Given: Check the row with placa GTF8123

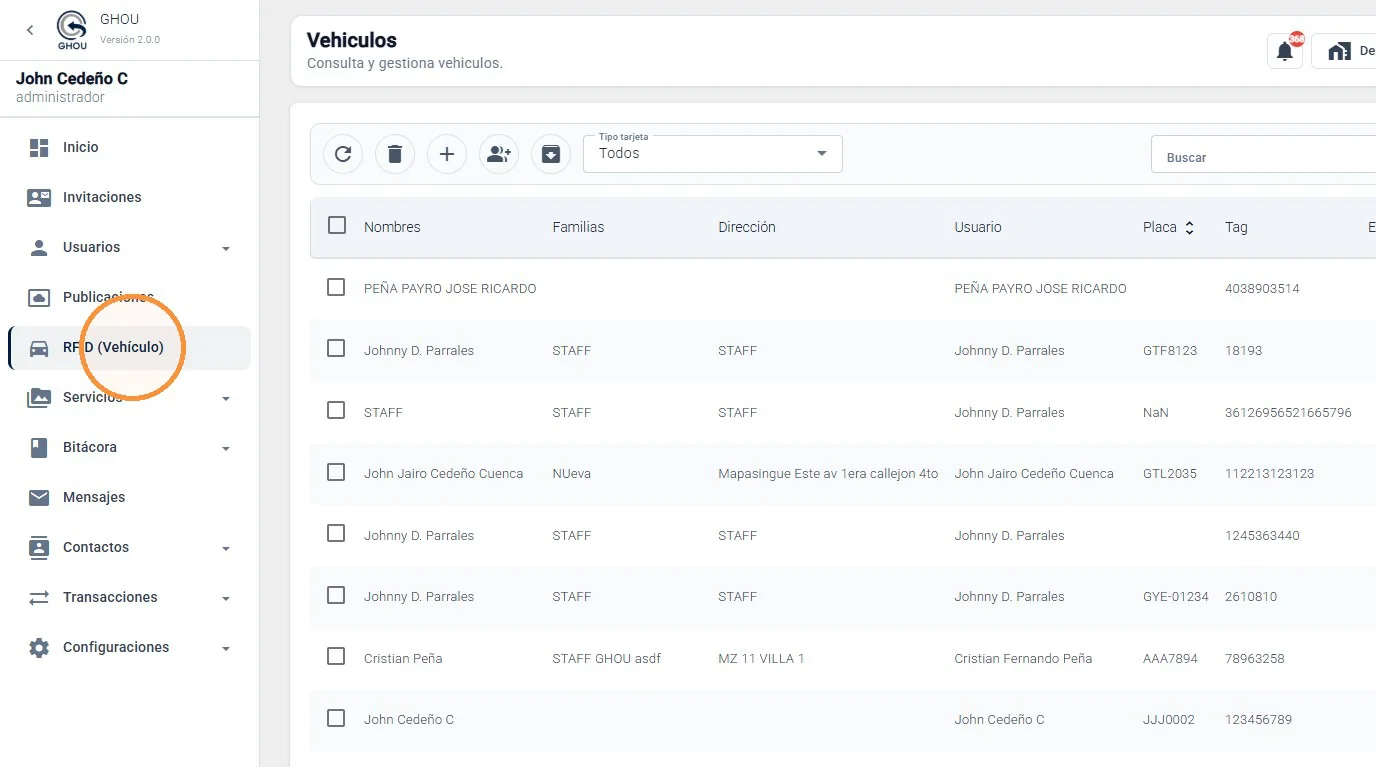Looking at the screenshot, I should tap(336, 348).
